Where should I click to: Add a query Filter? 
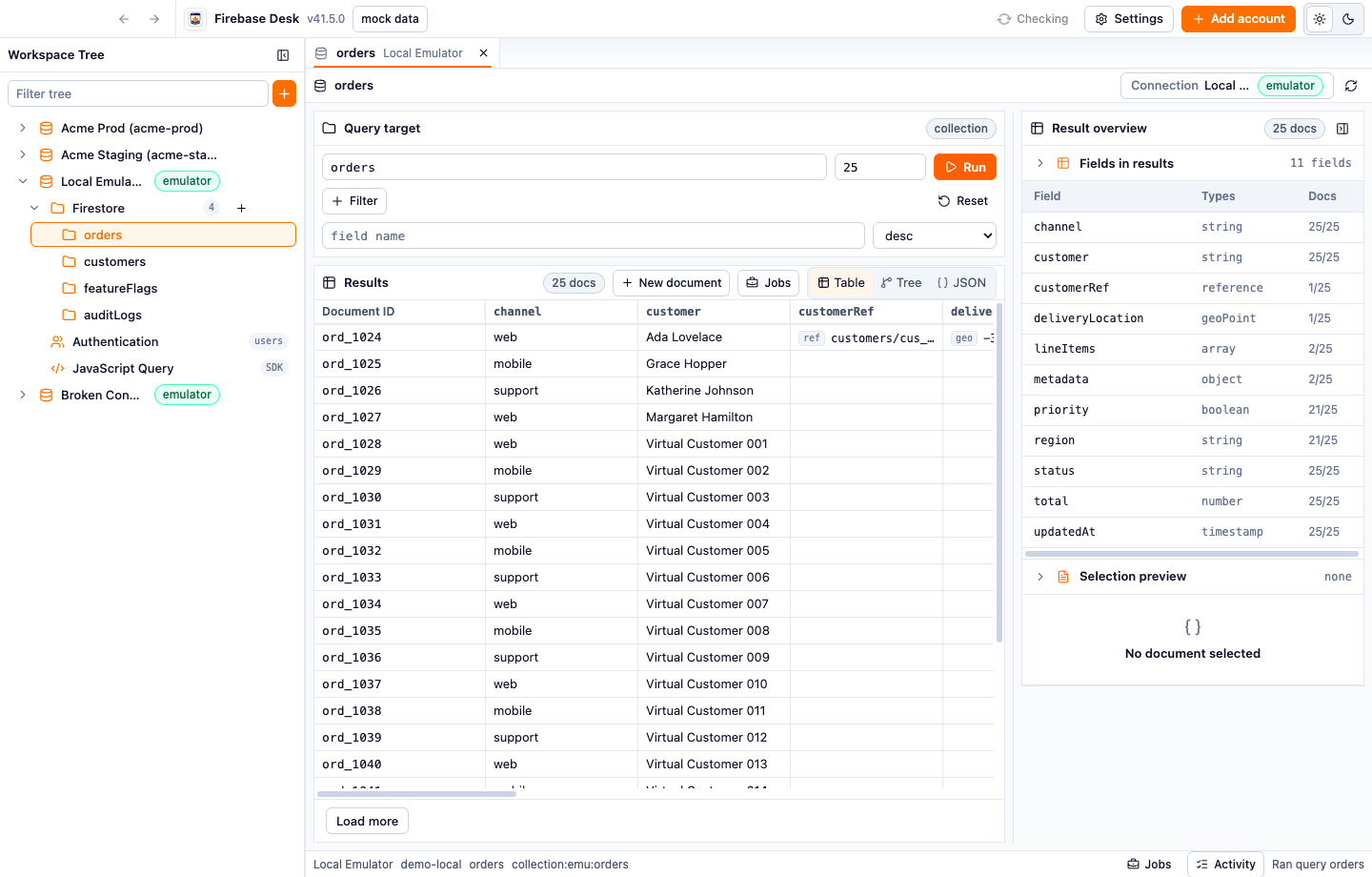pyautogui.click(x=354, y=201)
